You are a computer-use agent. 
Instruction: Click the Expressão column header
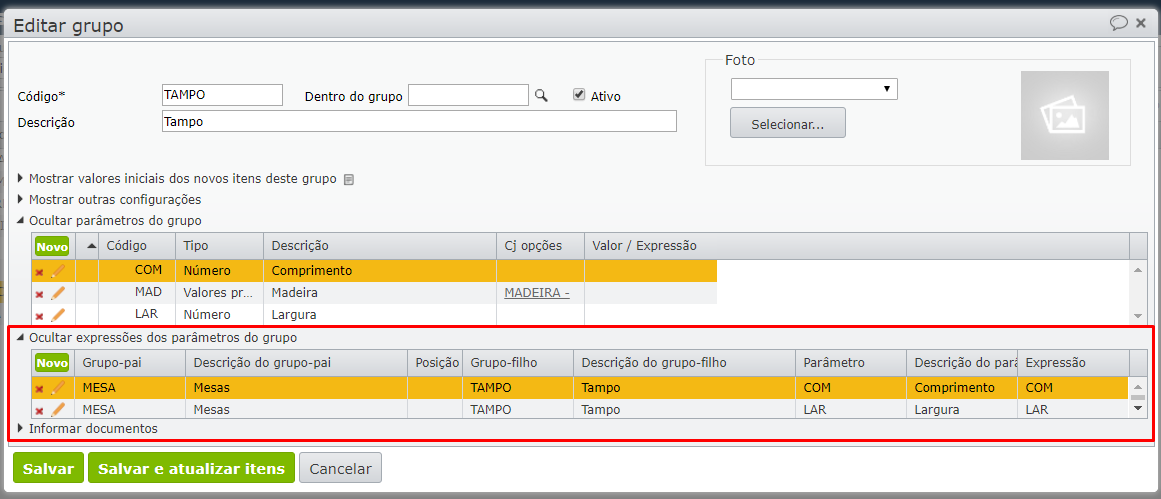1073,363
